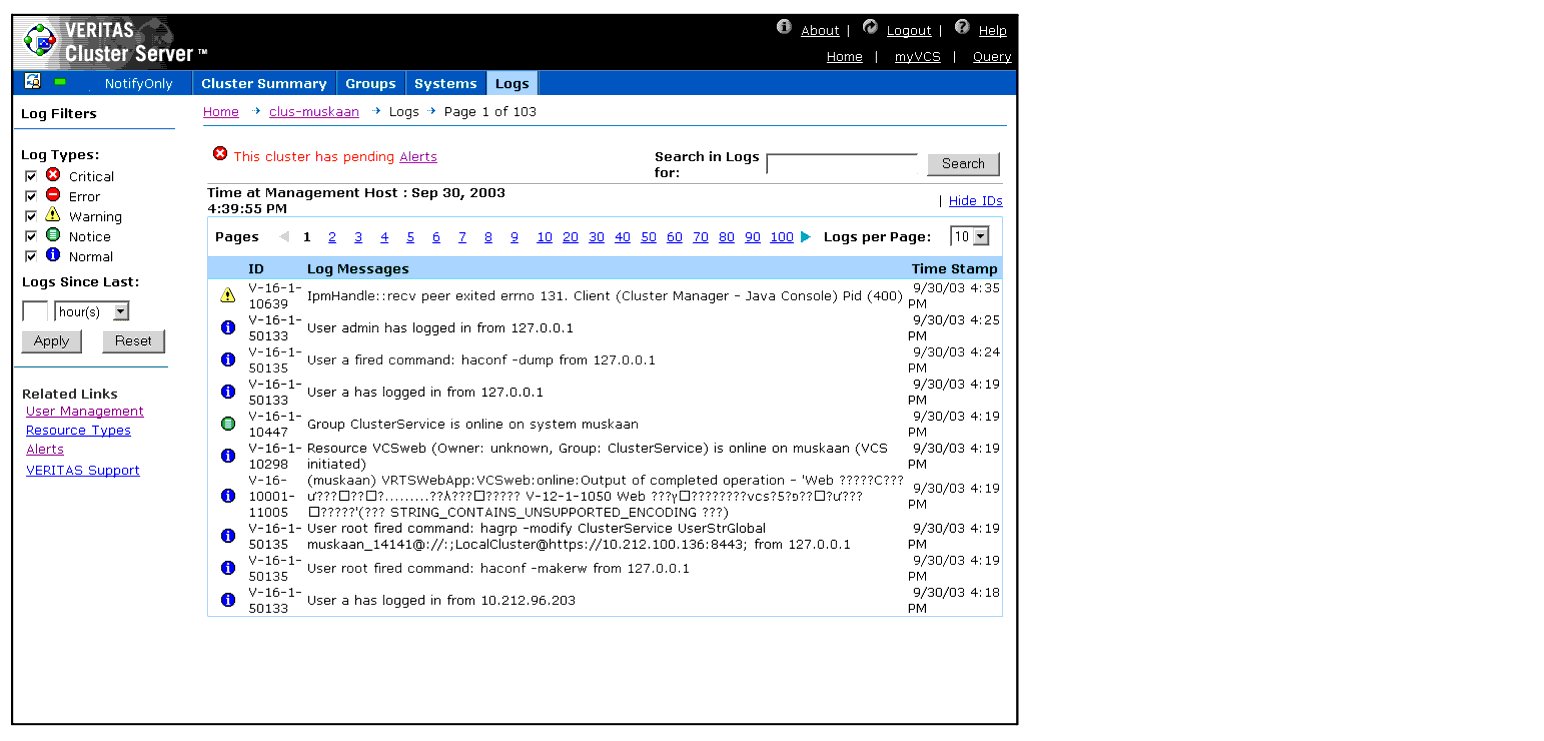Image resolution: width=1544 pixels, height=741 pixels.
Task: Click the About info icon
Action: [x=784, y=27]
